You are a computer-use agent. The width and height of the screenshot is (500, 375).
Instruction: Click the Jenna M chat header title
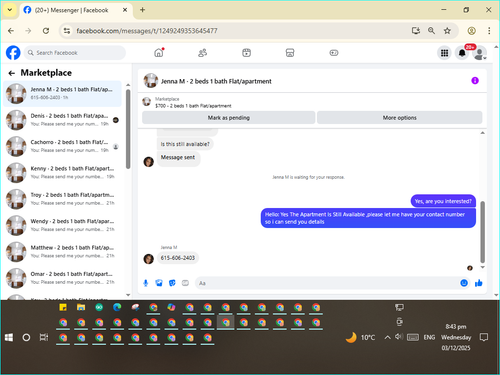click(x=216, y=81)
